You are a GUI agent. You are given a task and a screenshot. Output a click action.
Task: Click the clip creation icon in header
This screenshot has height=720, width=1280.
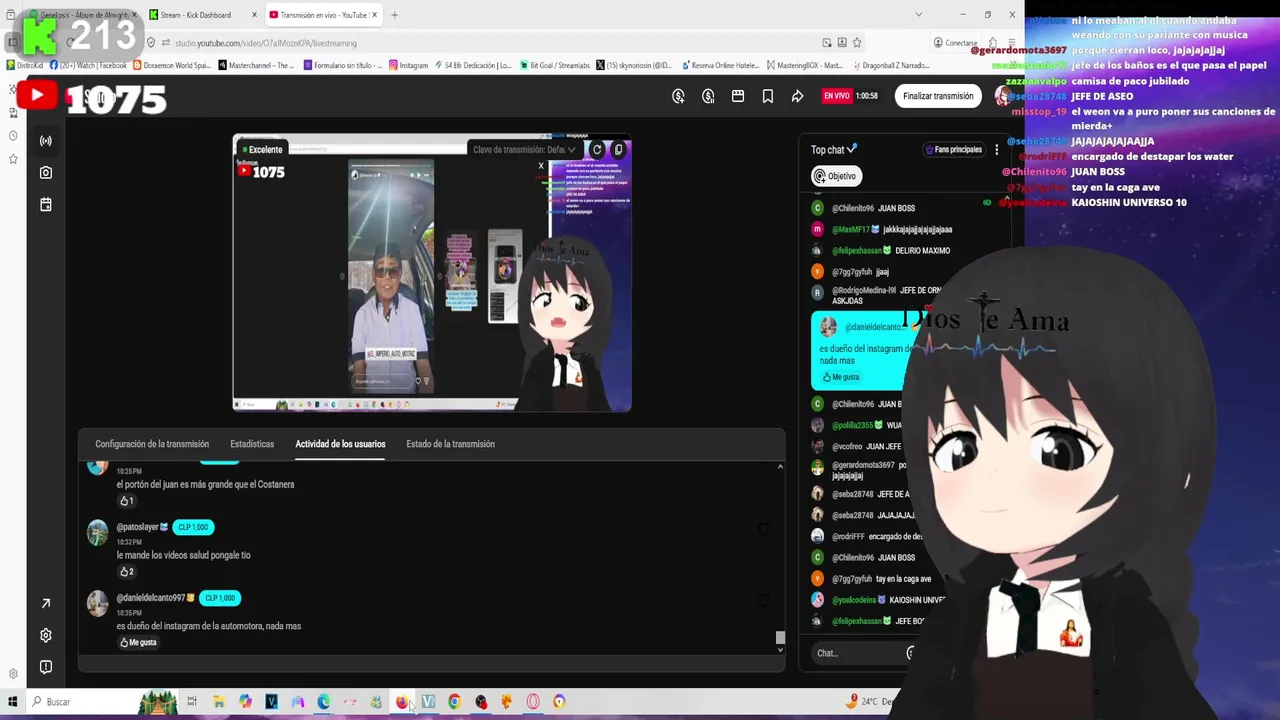coord(738,96)
